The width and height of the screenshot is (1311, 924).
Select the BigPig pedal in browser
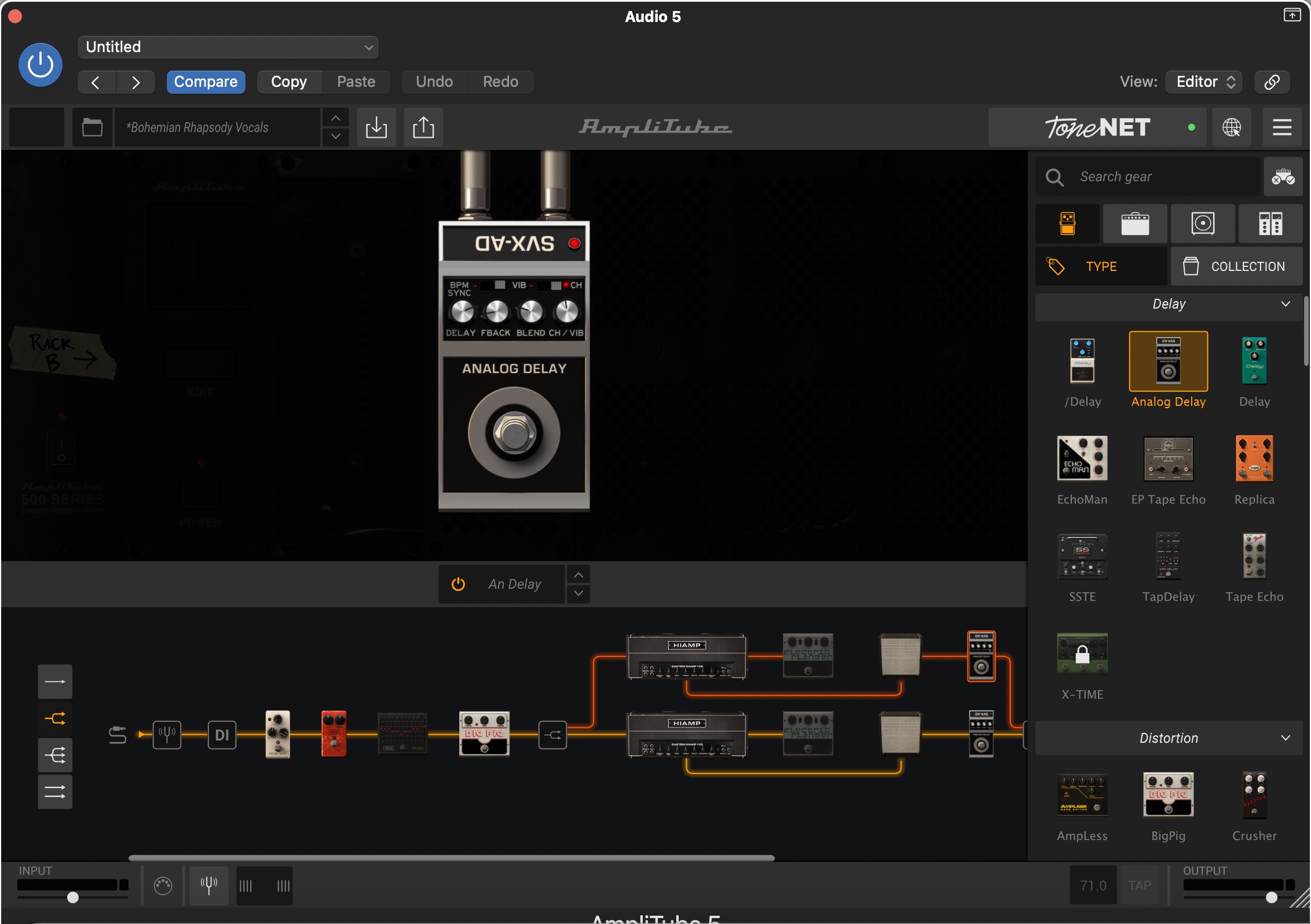click(1168, 795)
